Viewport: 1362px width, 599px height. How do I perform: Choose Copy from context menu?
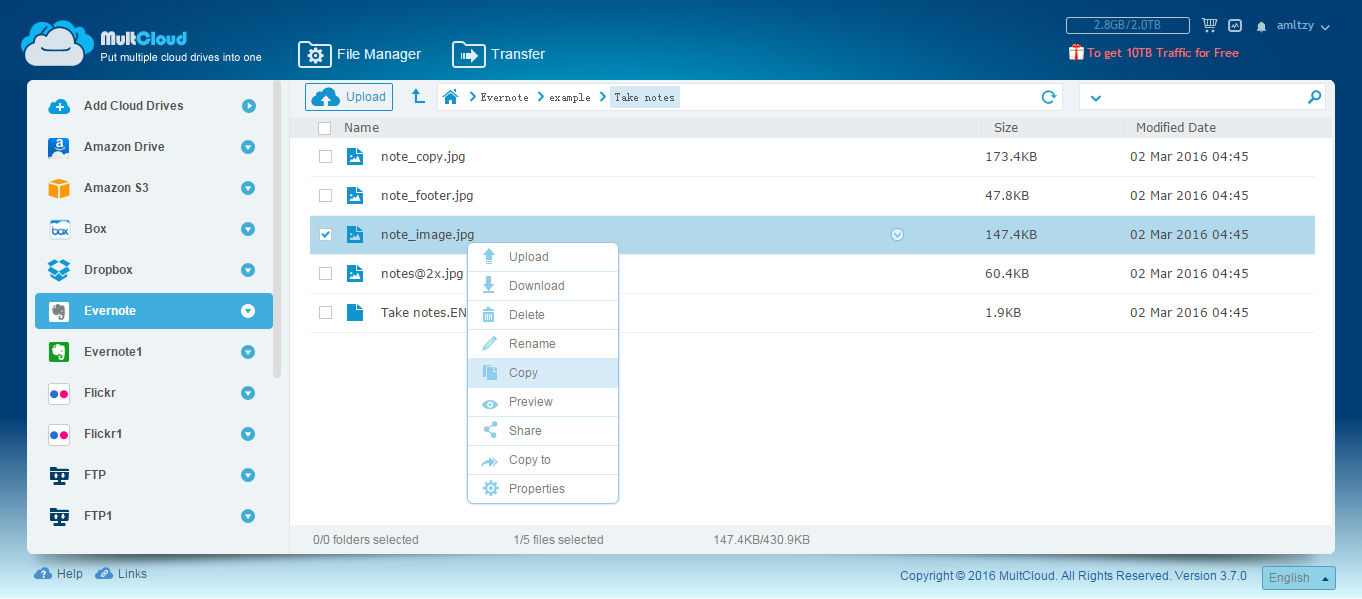543,373
